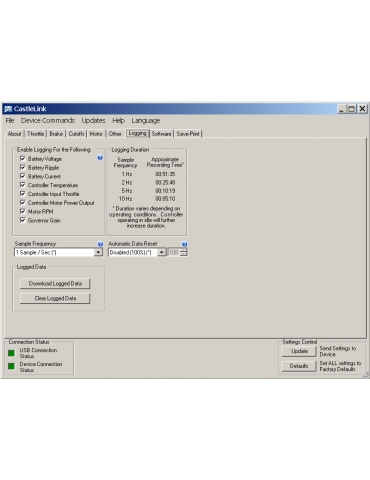Click the Device Connection Status green indicator
370x480 pixels.
tap(11, 366)
